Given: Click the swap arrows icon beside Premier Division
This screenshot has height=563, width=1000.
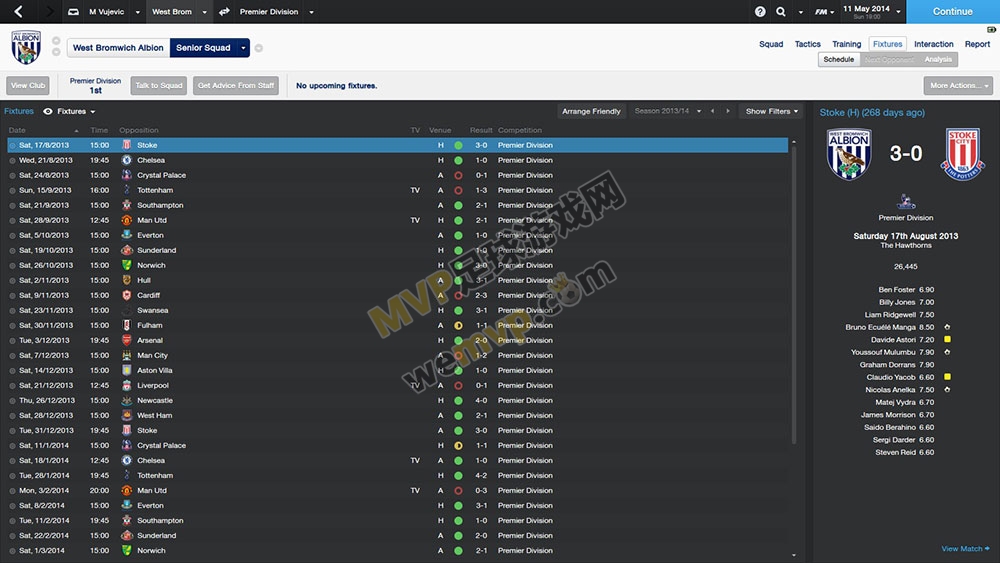Looking at the screenshot, I should 224,11.
